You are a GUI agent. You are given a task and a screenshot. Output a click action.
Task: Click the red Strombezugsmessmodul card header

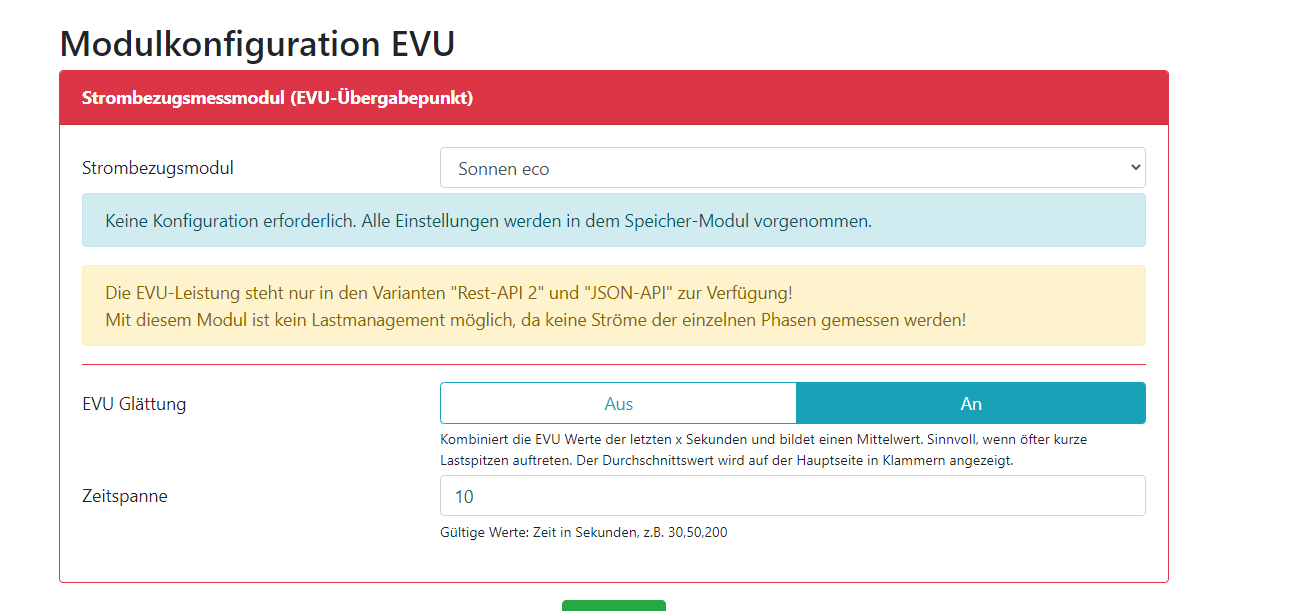613,98
